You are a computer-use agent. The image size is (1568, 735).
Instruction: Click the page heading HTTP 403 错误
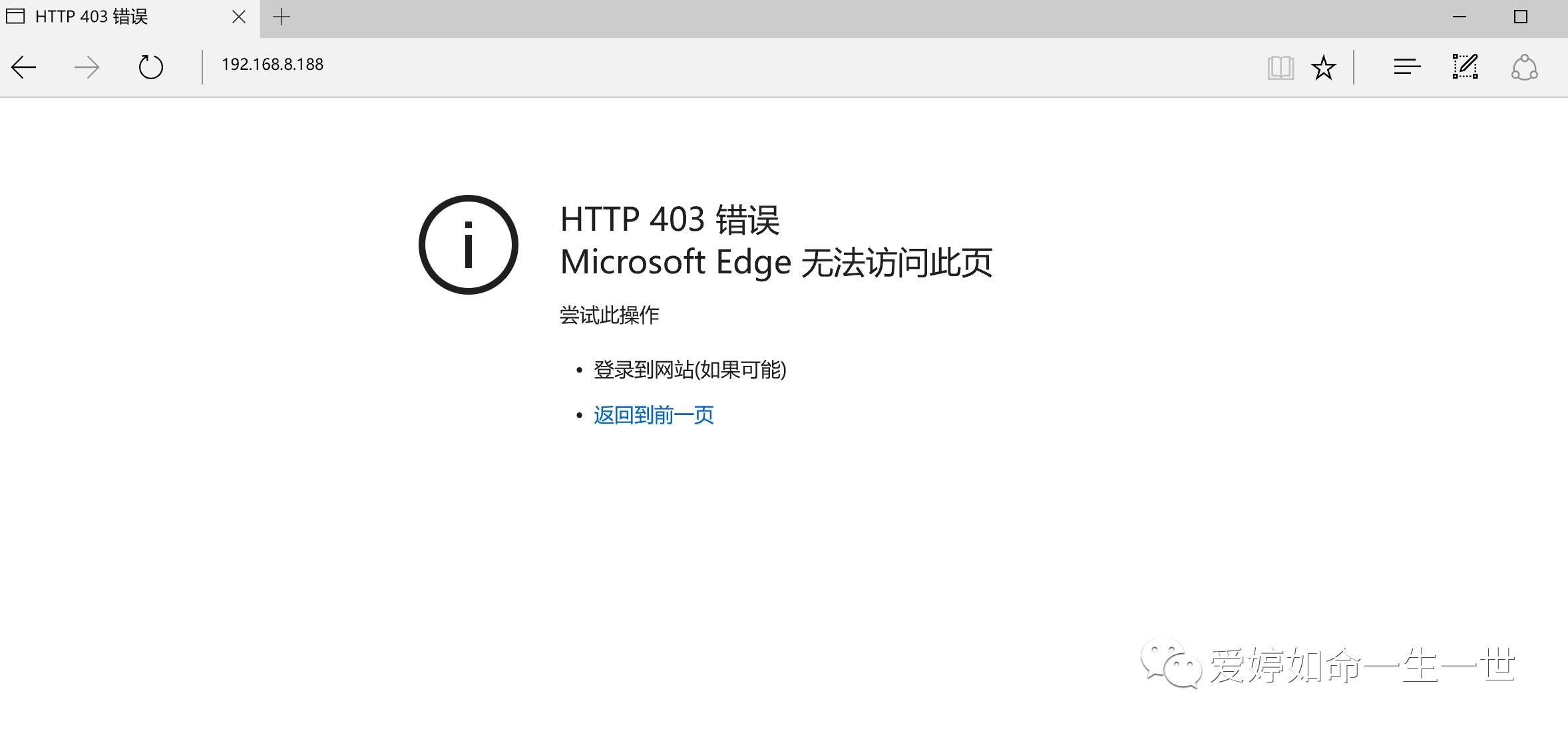[x=670, y=220]
